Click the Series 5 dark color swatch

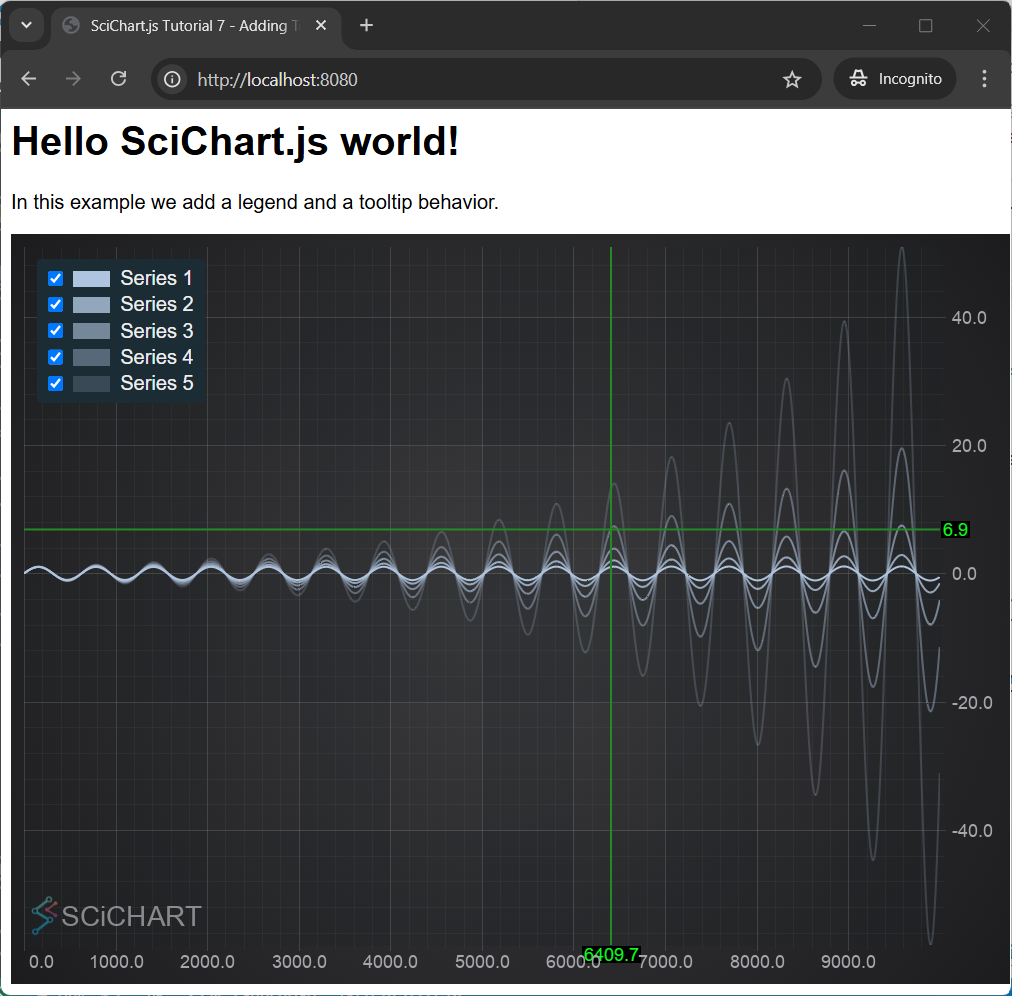(91, 384)
